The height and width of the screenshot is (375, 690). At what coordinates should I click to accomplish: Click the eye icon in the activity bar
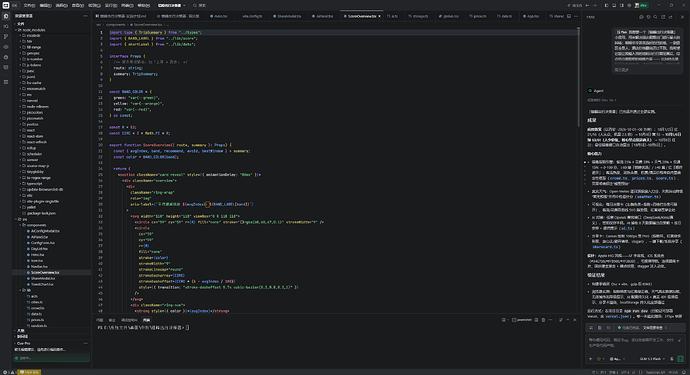[x=6, y=47]
